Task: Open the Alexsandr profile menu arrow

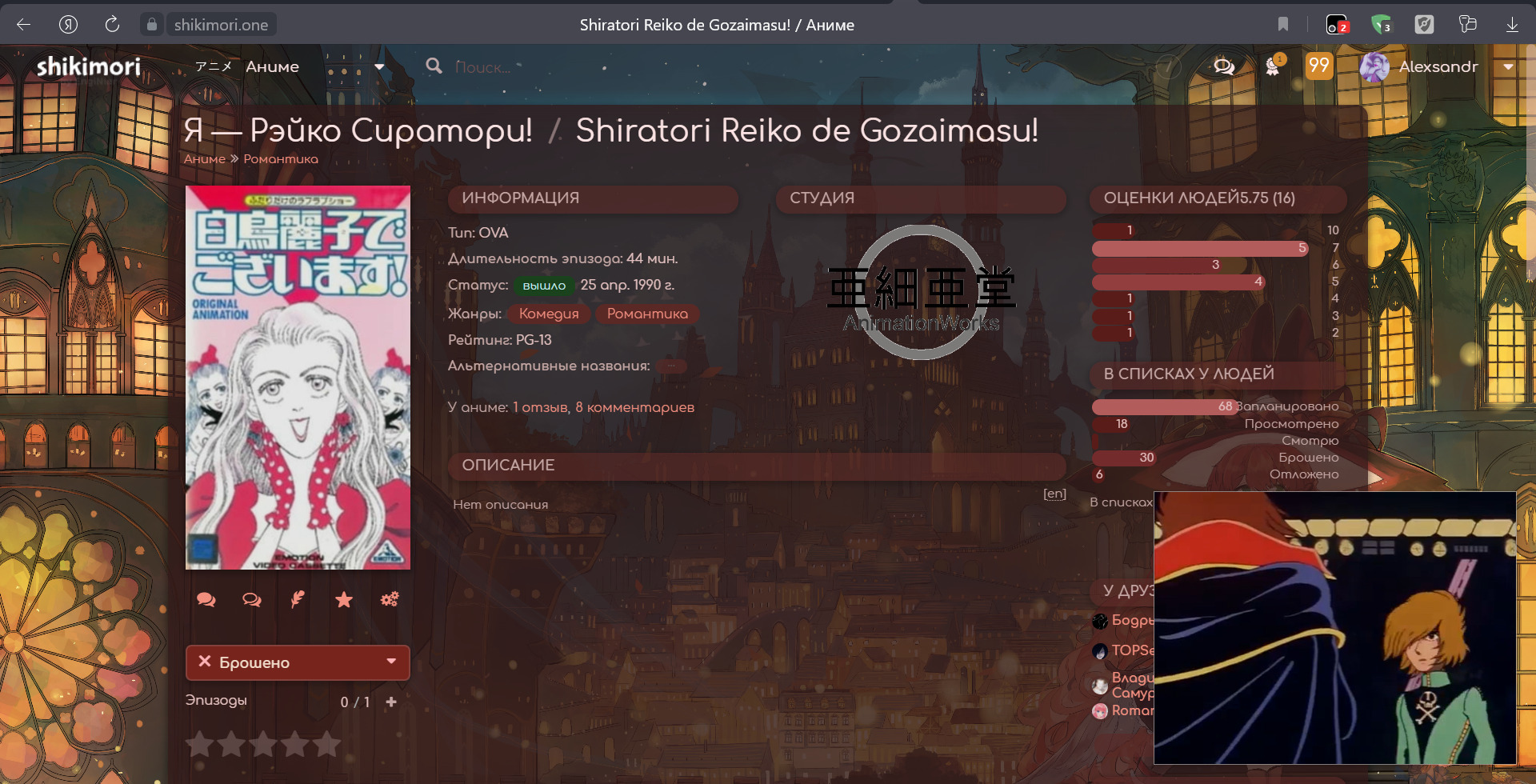Action: [x=1508, y=67]
